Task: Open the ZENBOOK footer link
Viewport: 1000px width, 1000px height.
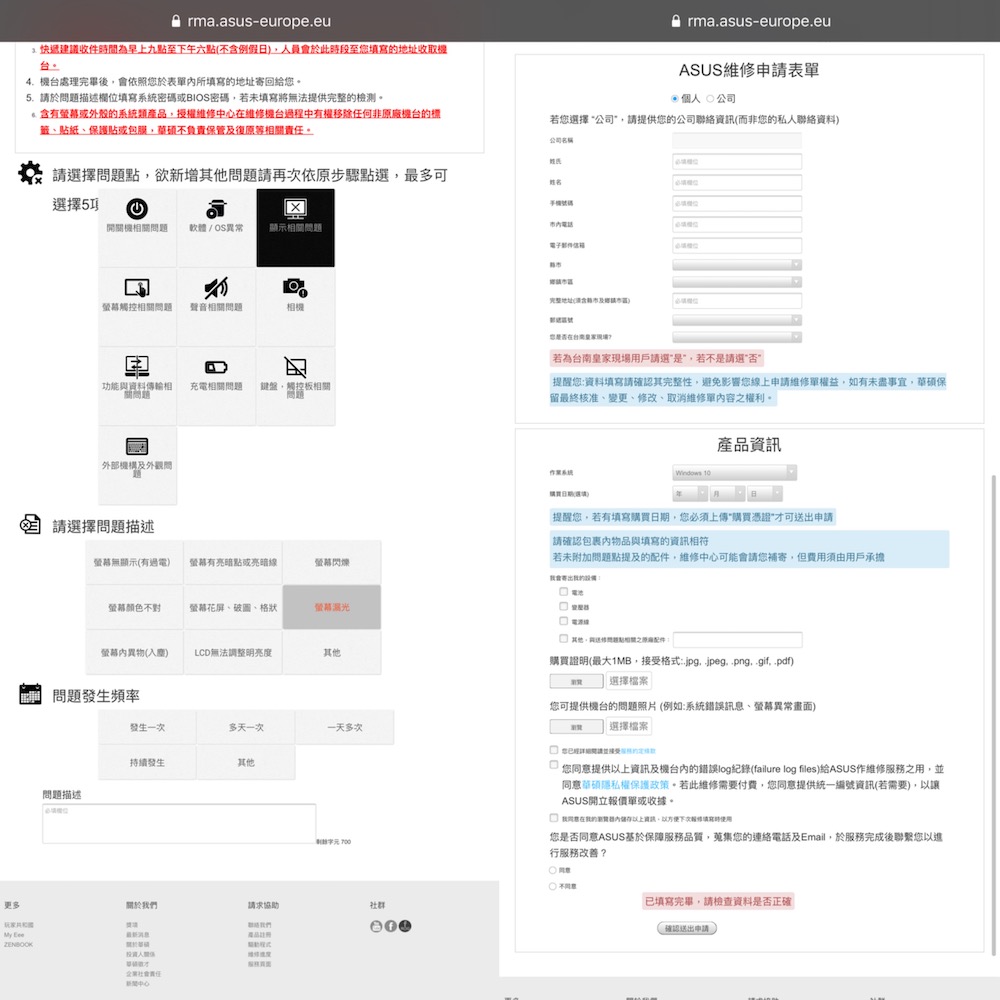Action: (18, 945)
